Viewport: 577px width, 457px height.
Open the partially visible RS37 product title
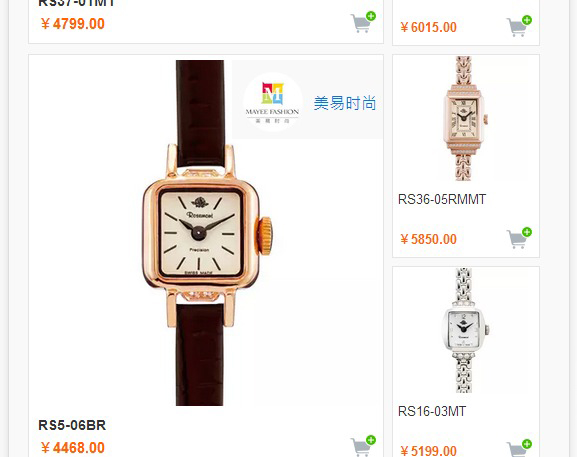[x=77, y=3]
